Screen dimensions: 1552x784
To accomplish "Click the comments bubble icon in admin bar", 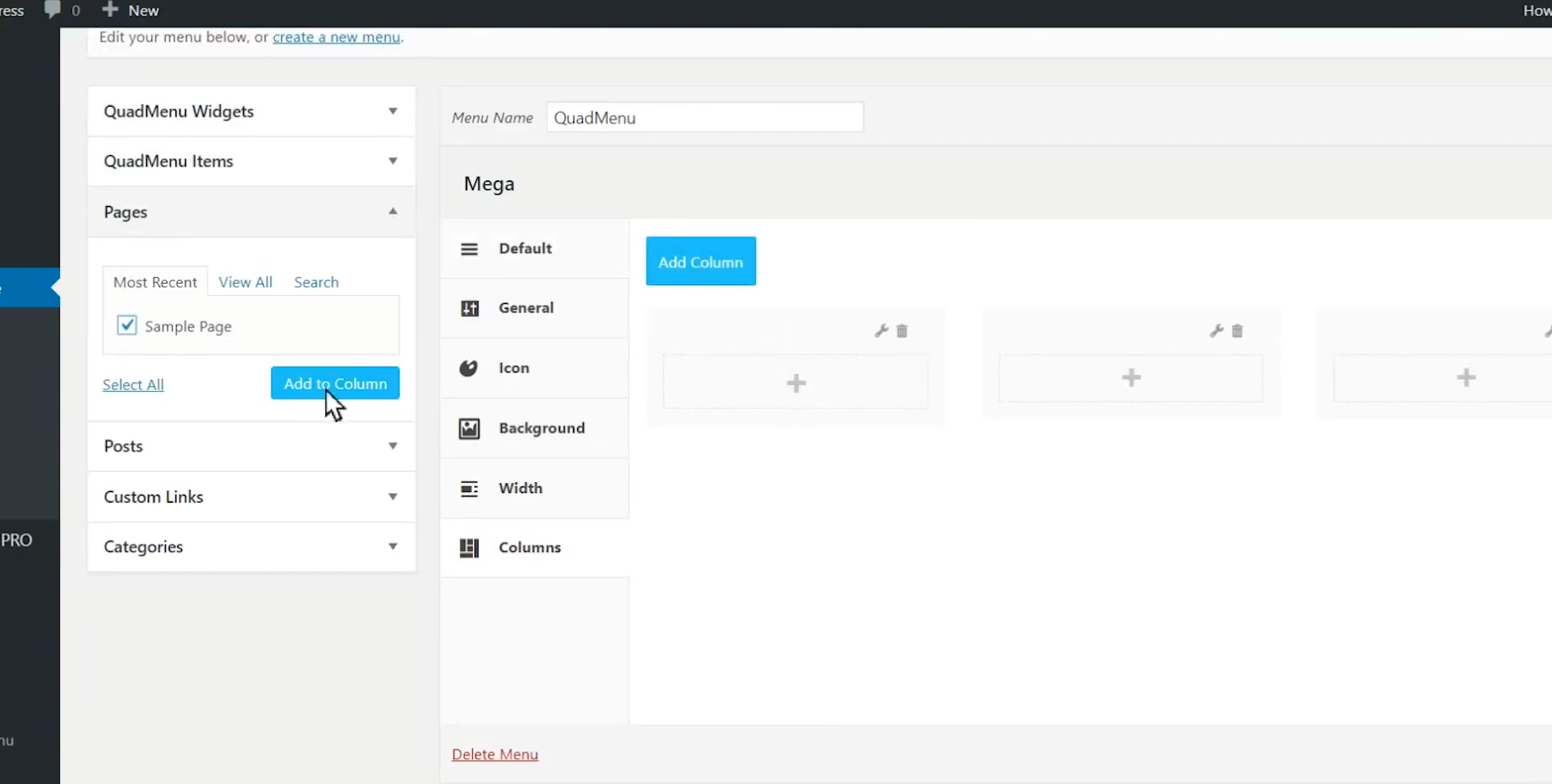I will pyautogui.click(x=53, y=10).
